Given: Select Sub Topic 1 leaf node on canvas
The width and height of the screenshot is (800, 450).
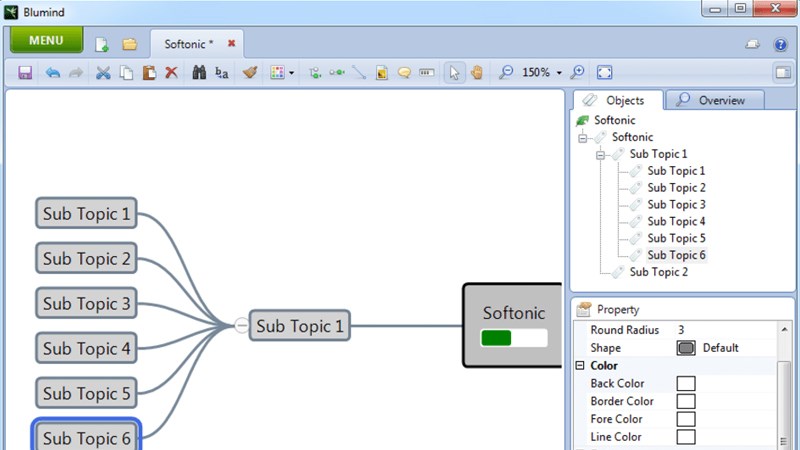Looking at the screenshot, I should click(86, 213).
